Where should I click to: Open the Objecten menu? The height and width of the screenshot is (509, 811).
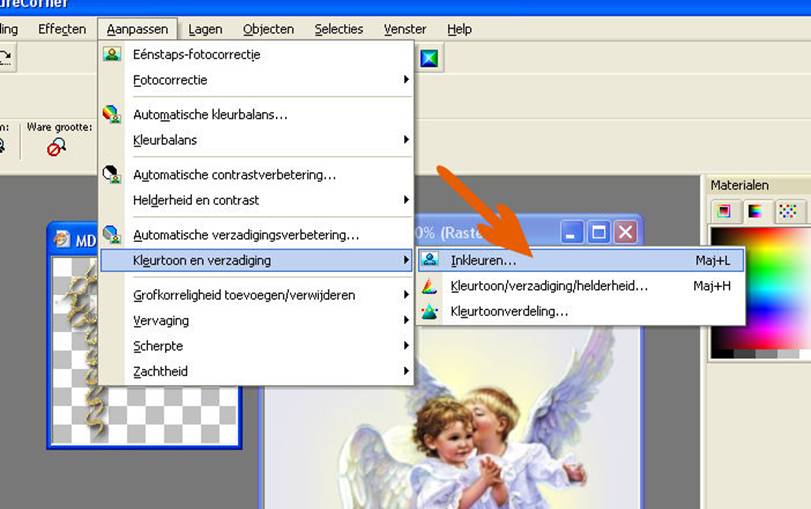pyautogui.click(x=268, y=29)
